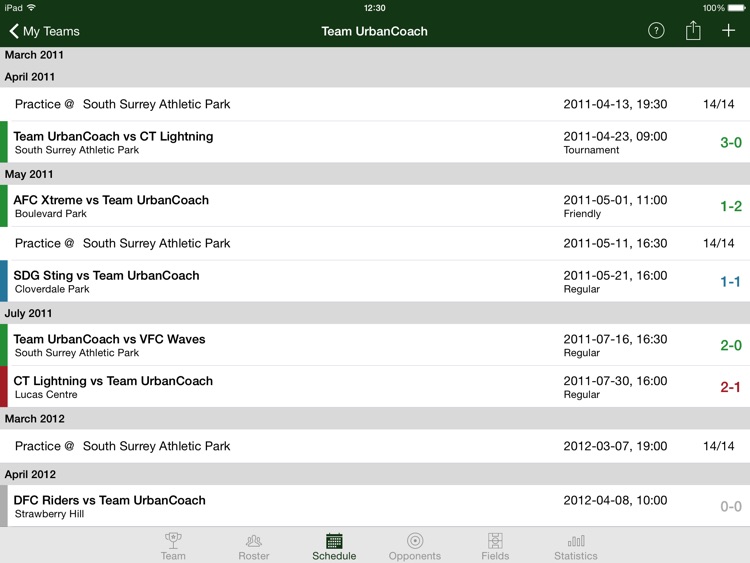The height and width of the screenshot is (563, 750).
Task: Open Practice on 2012-03-07
Action: tap(375, 446)
